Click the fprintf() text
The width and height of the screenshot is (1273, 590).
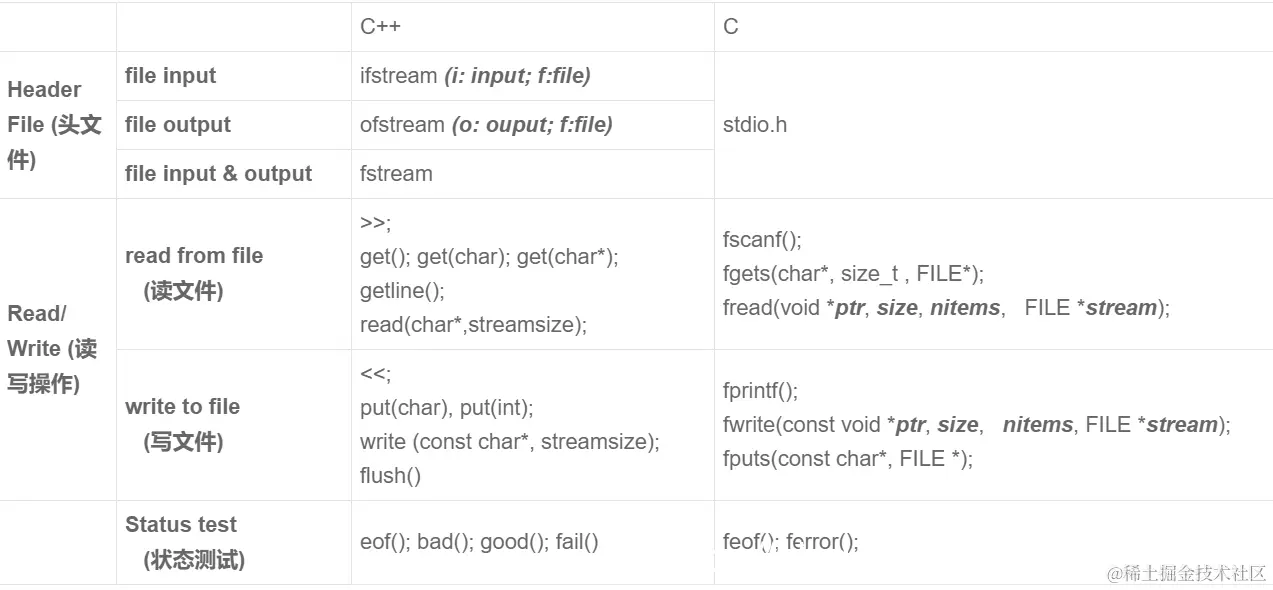760,391
